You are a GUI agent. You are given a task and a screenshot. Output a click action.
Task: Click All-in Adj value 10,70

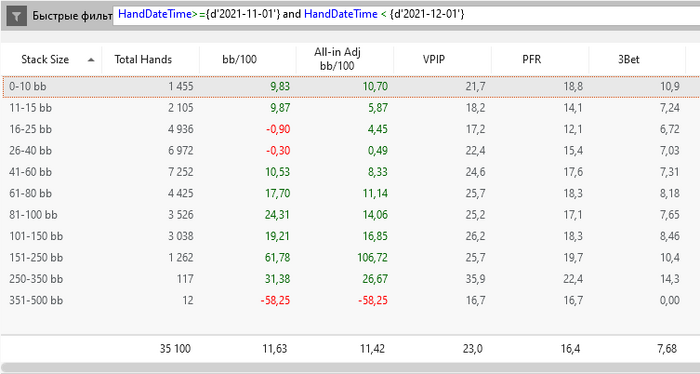pos(375,87)
